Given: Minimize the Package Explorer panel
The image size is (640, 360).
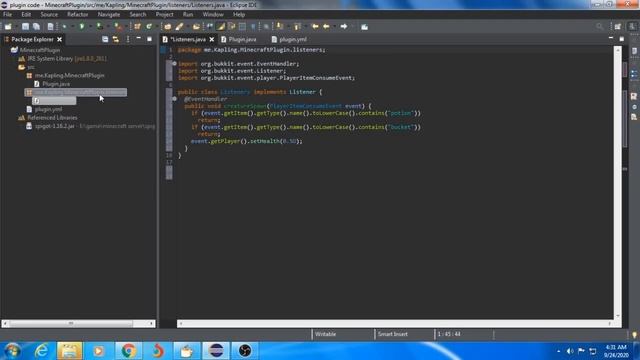Looking at the screenshot, I should coord(138,39).
